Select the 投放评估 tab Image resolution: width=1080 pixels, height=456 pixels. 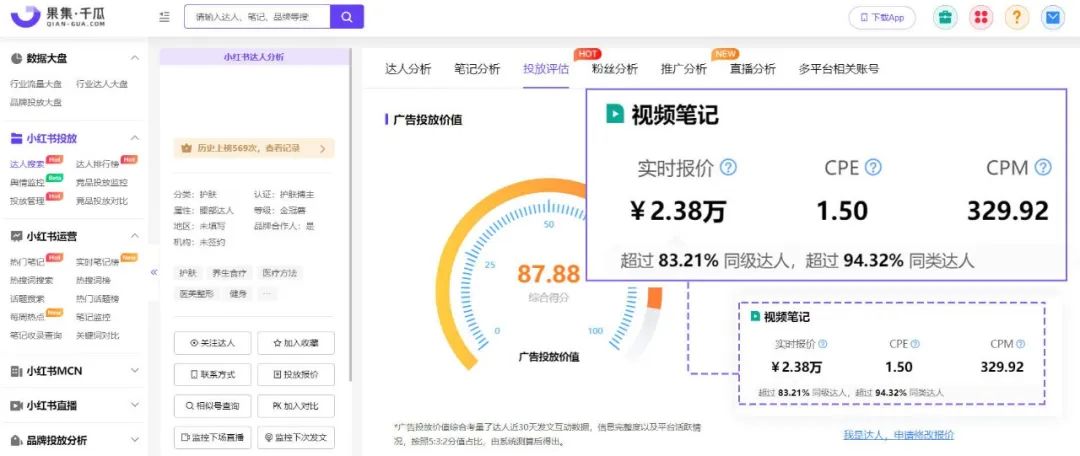pos(546,69)
